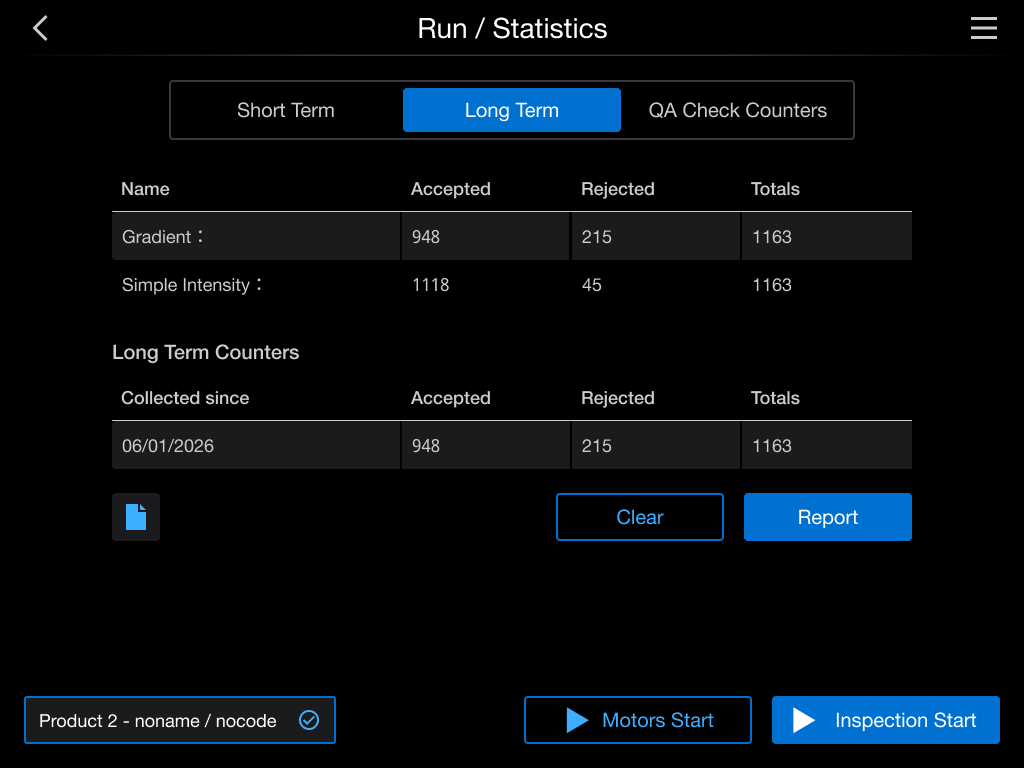Open the QA Check Counters tab
Screen dimensions: 1024x768
click(x=737, y=110)
